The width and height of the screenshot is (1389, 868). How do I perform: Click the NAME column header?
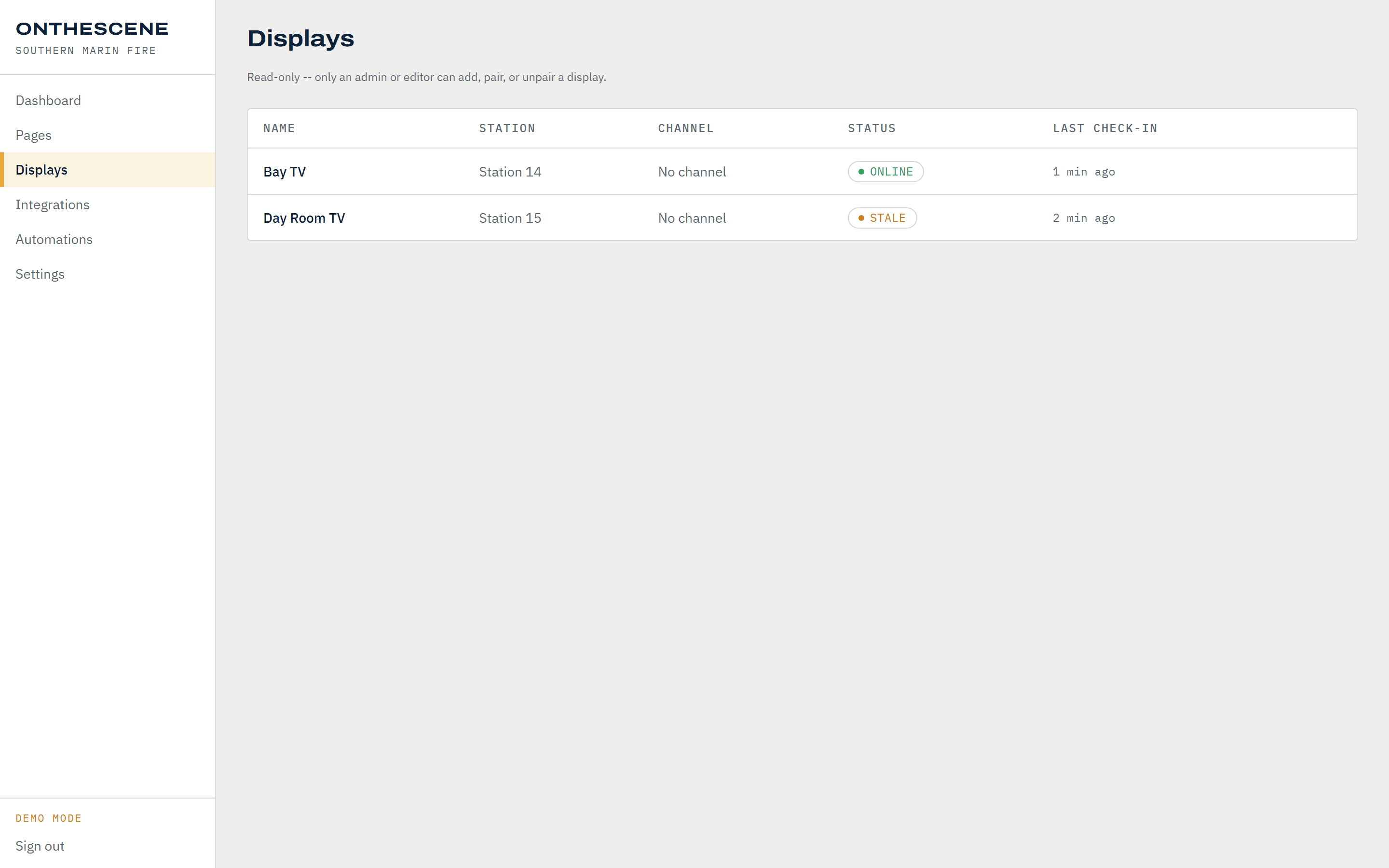[279, 129]
